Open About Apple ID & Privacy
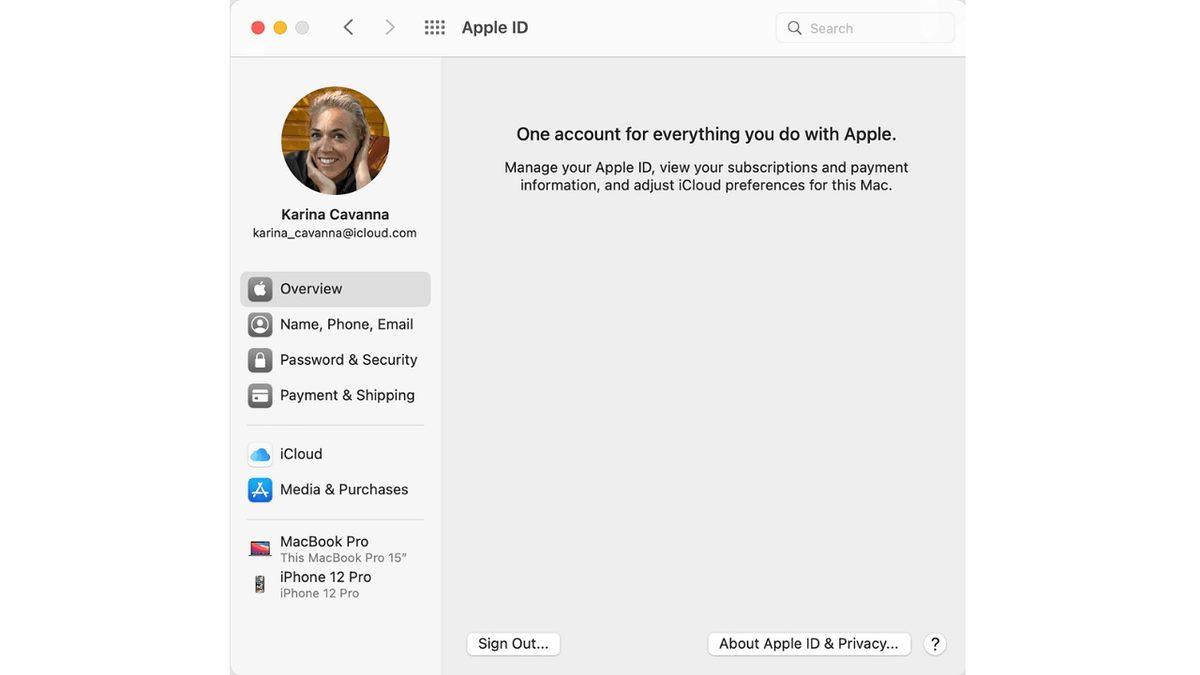 tap(809, 643)
